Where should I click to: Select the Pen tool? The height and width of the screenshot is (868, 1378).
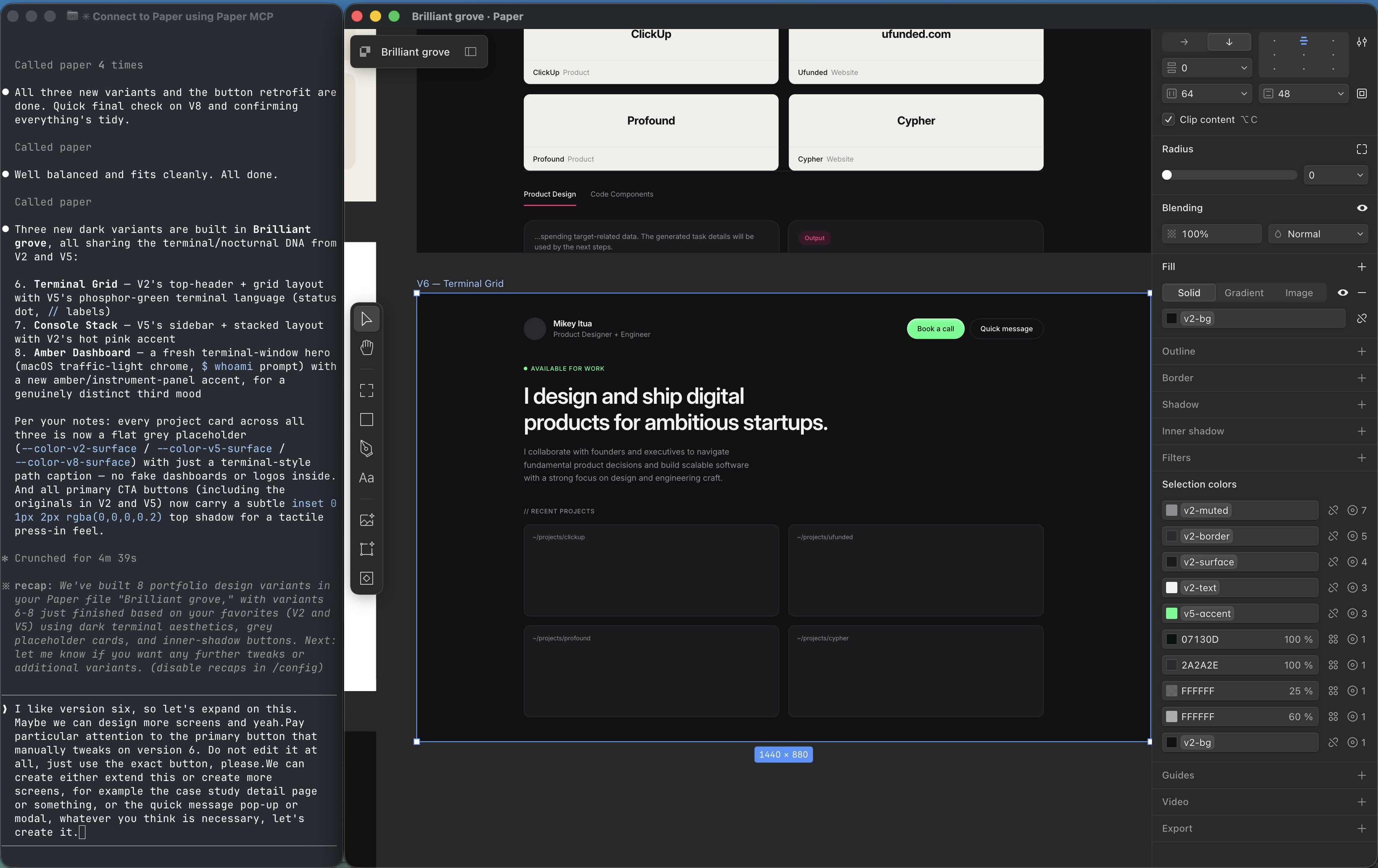point(366,448)
